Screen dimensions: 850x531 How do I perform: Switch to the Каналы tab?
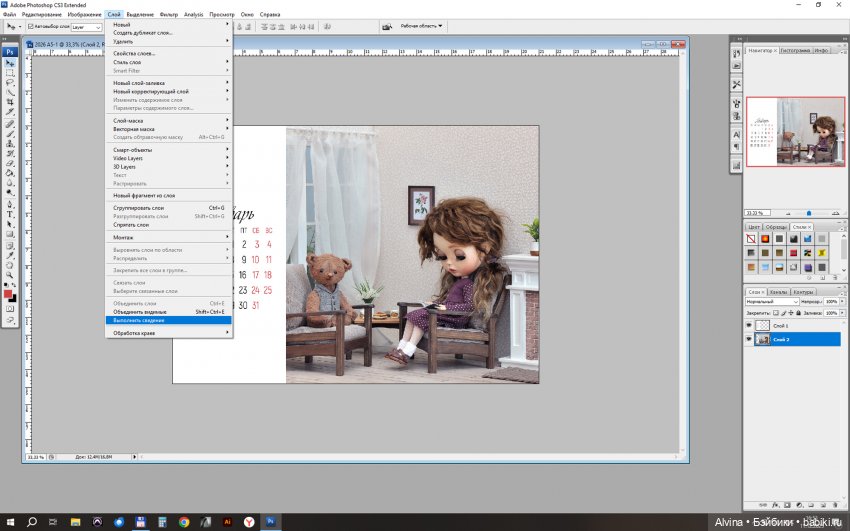[x=778, y=292]
